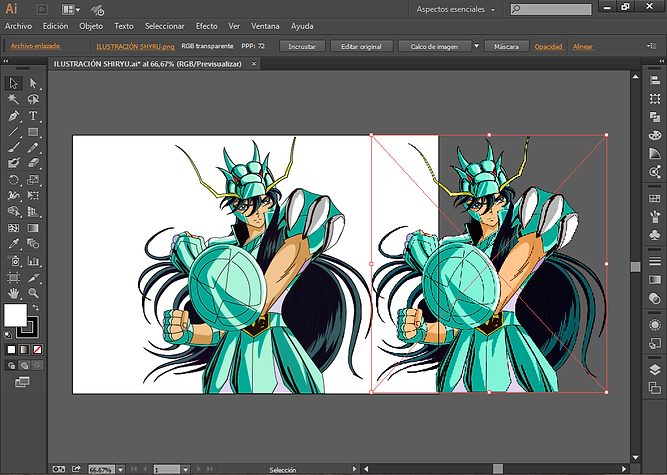Image resolution: width=667 pixels, height=475 pixels.
Task: Enable Draw Behind mode
Action: [x=24, y=365]
